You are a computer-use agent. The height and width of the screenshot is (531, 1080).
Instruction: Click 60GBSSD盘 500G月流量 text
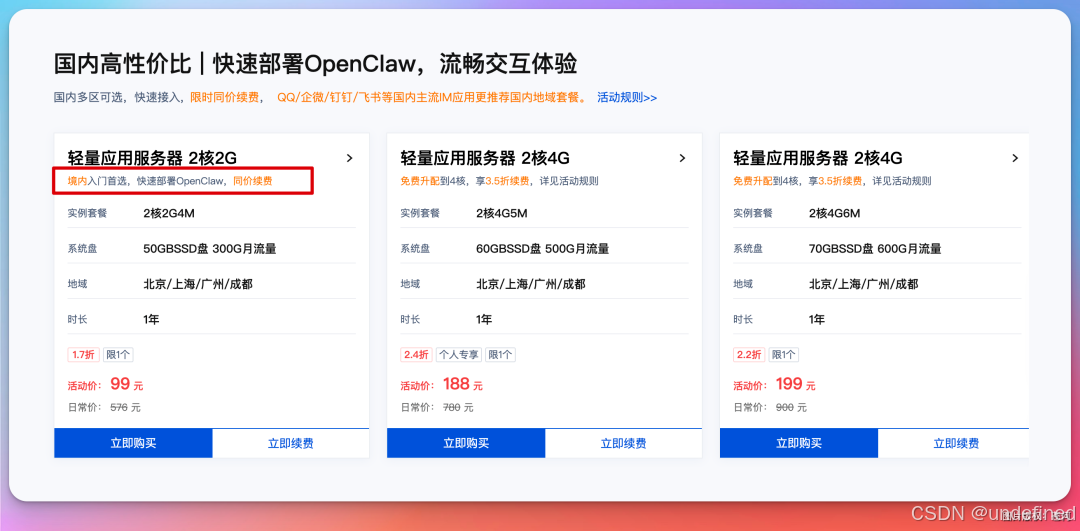542,249
